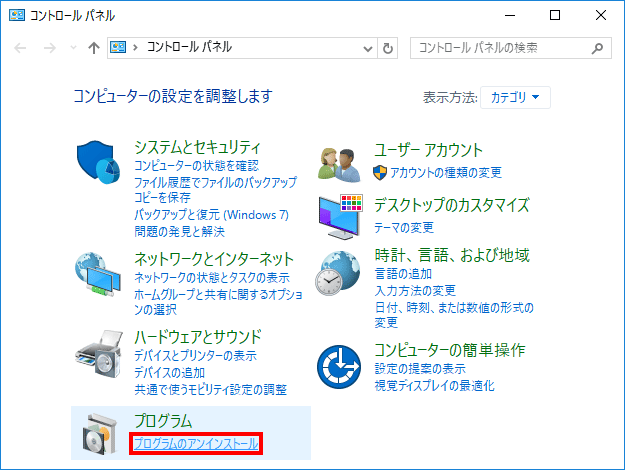
Task: Refresh the Control Panel view
Action: tap(389, 48)
